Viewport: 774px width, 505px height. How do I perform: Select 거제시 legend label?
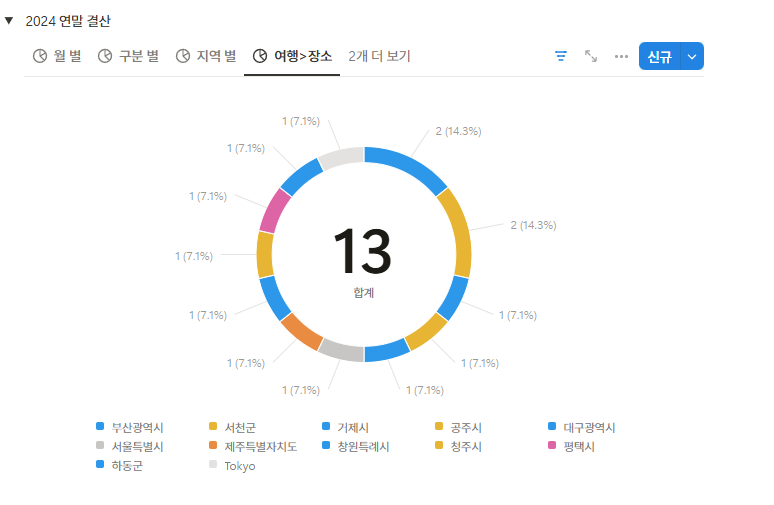pyautogui.click(x=353, y=427)
